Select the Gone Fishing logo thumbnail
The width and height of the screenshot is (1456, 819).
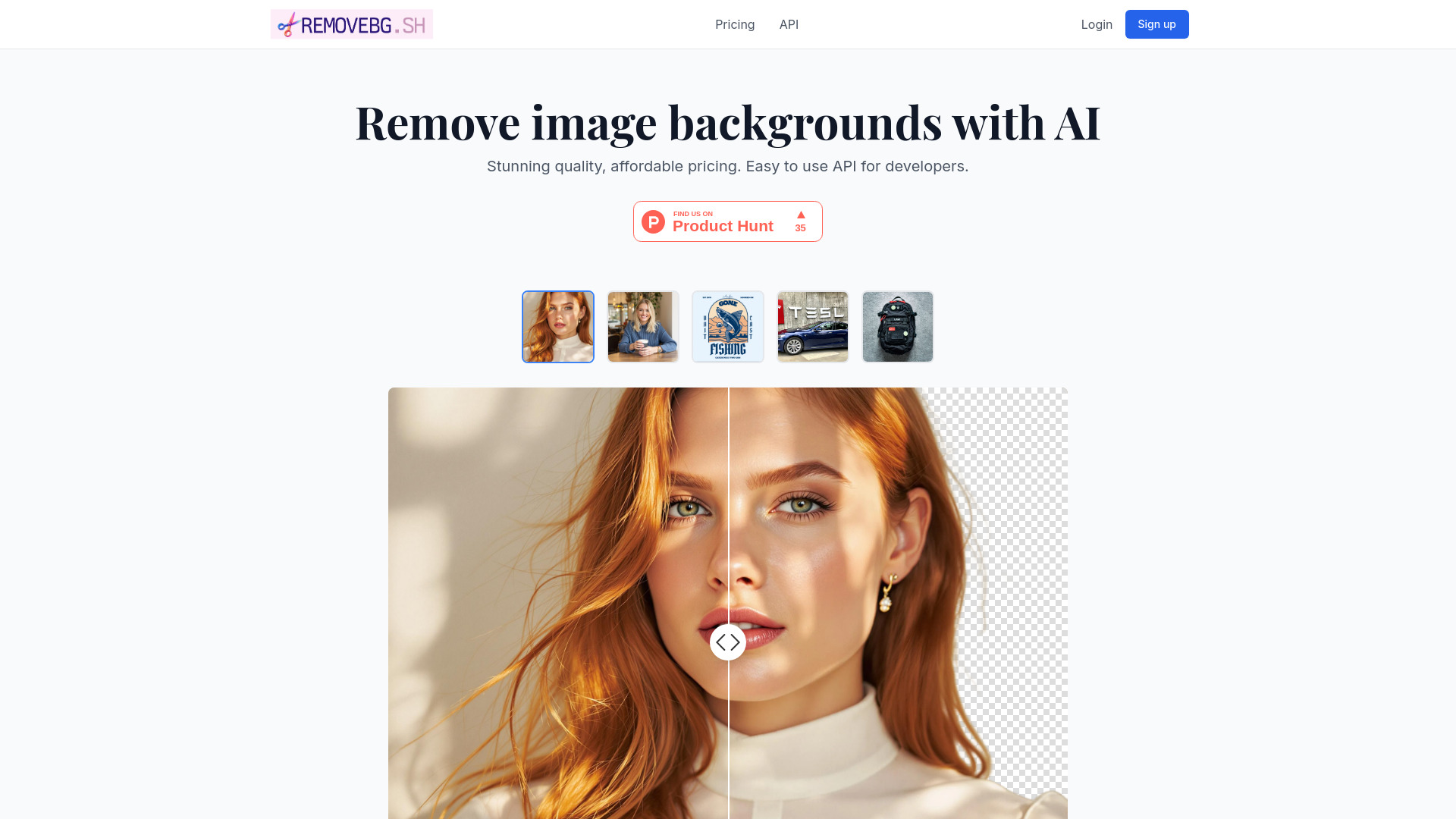[x=728, y=326]
